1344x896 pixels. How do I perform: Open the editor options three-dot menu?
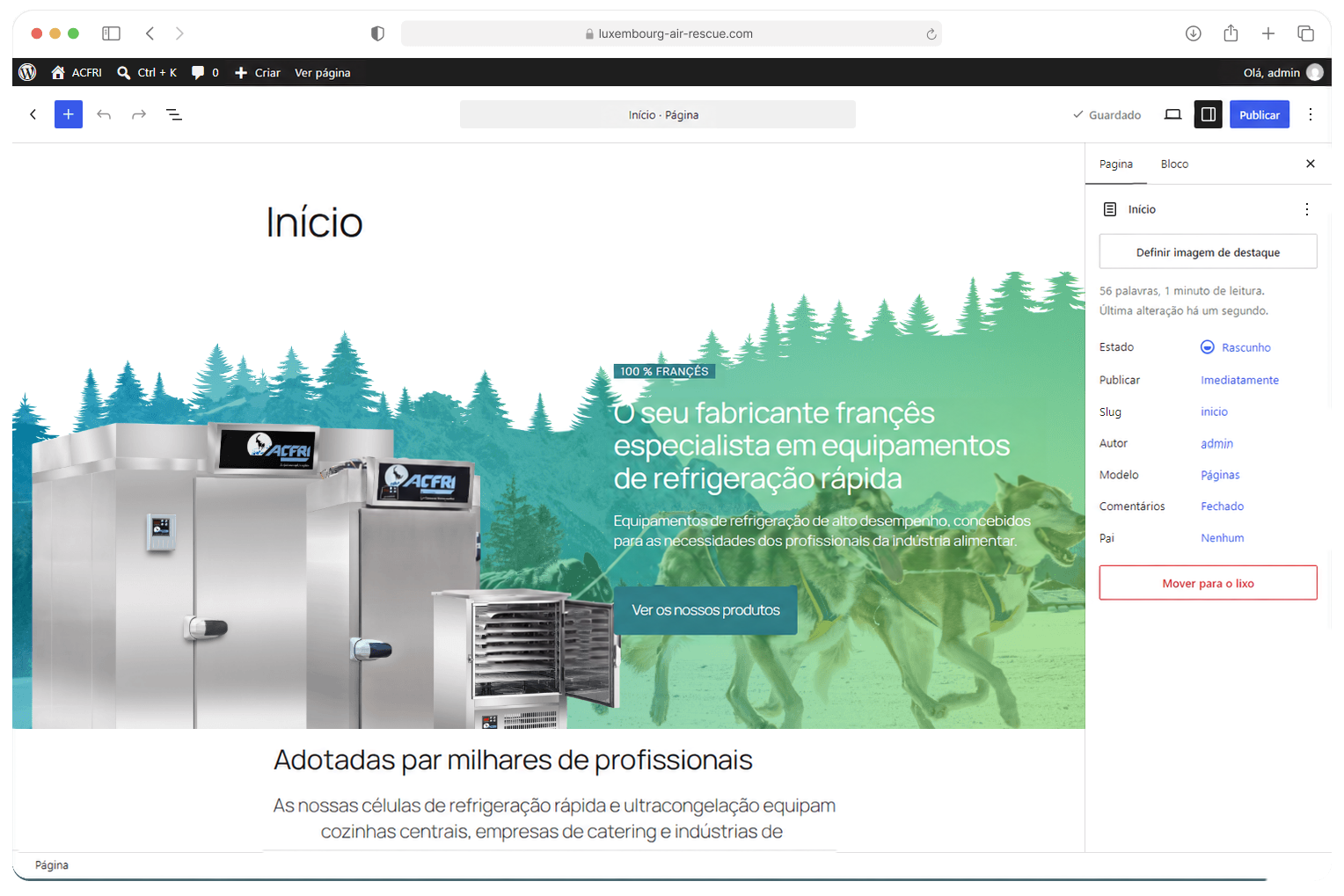[1310, 114]
